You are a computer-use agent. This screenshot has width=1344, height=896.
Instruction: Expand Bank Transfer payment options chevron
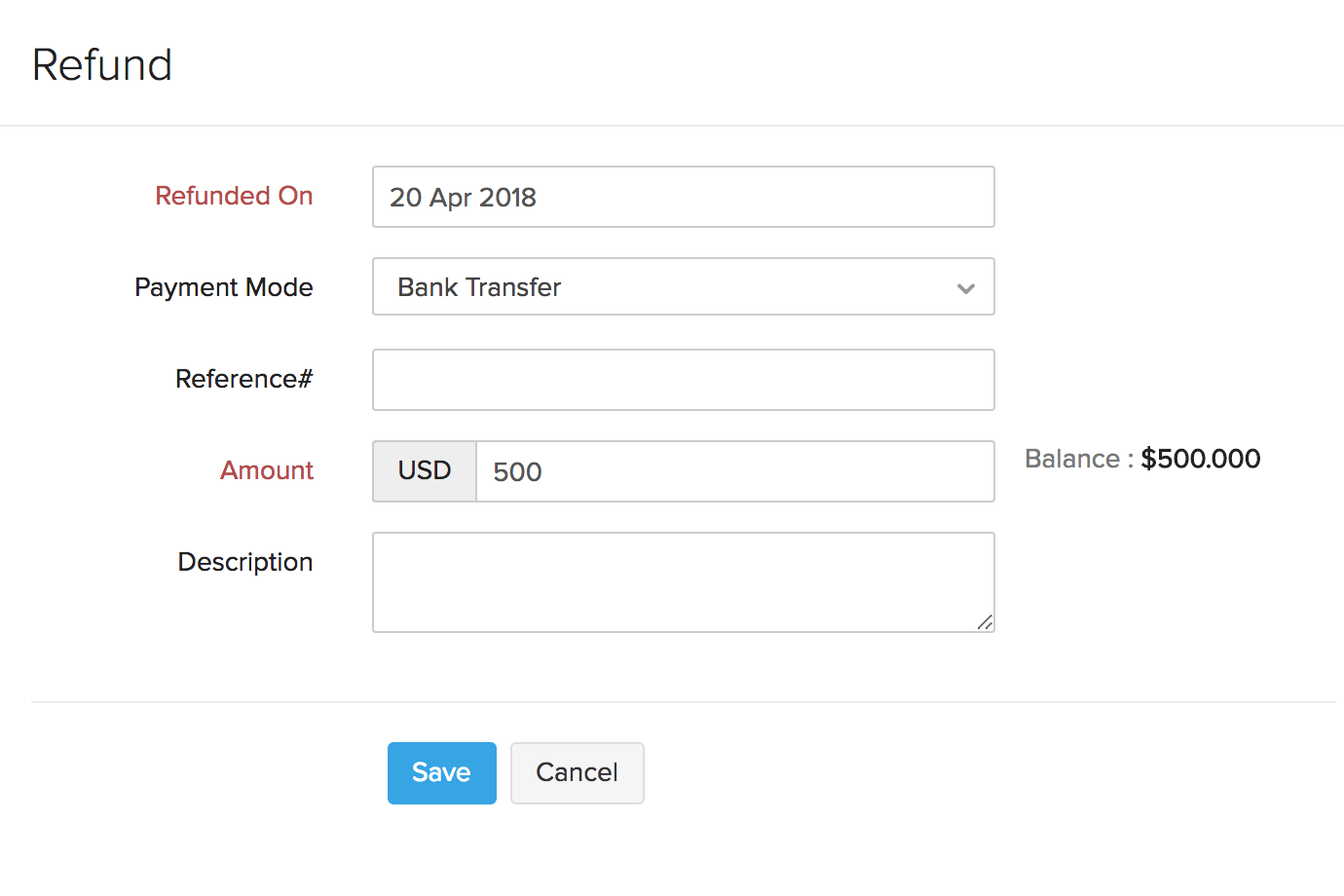point(965,287)
